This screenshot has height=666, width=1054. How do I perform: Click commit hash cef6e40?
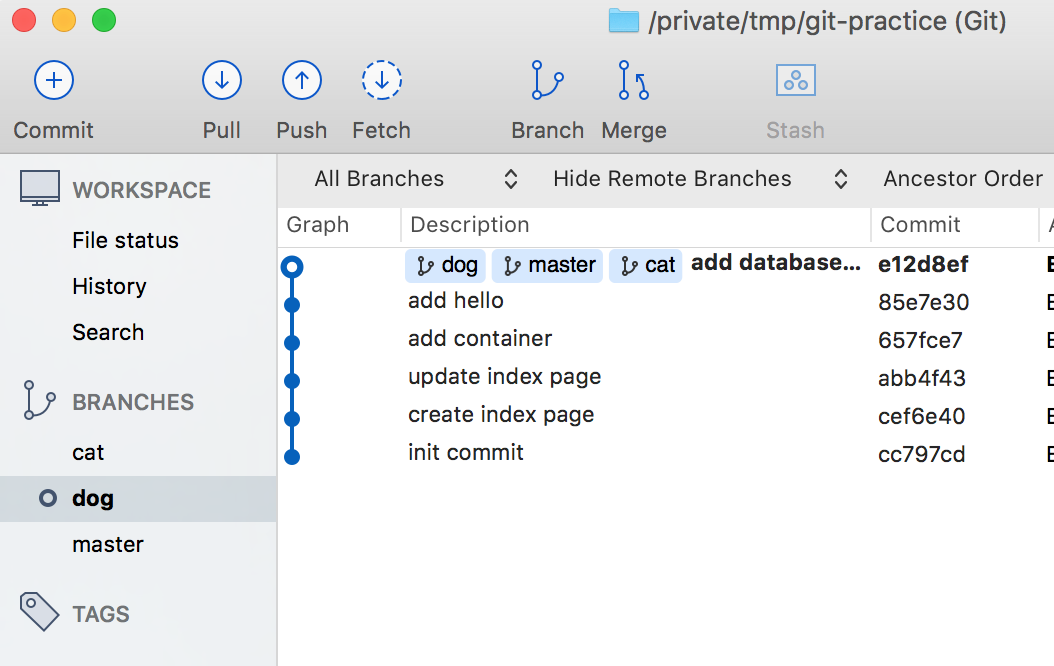coord(921,416)
